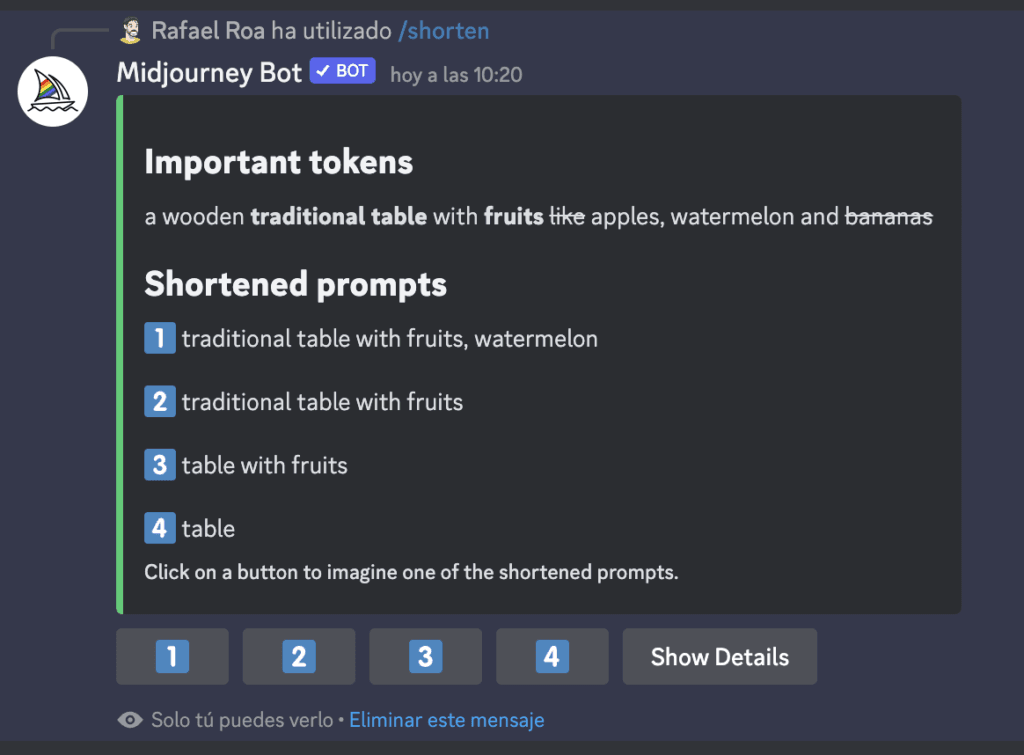The image size is (1024, 755).
Task: Open the Midjourney Bot username profile
Action: pos(209,73)
